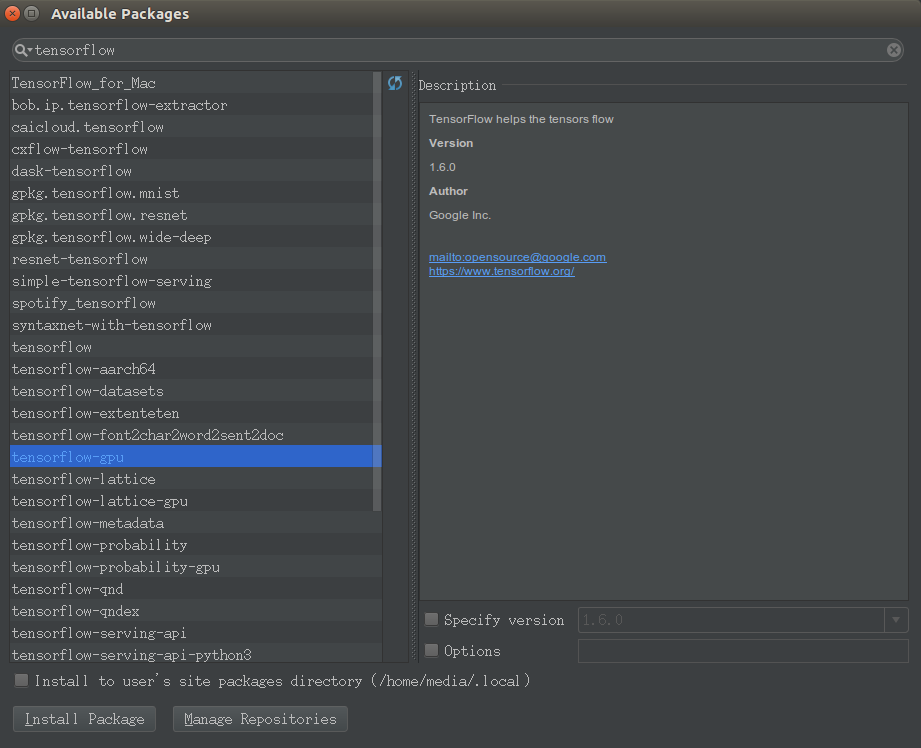Click the package list vertical scrollbar
Screen dimensions: 921x748
[377, 291]
